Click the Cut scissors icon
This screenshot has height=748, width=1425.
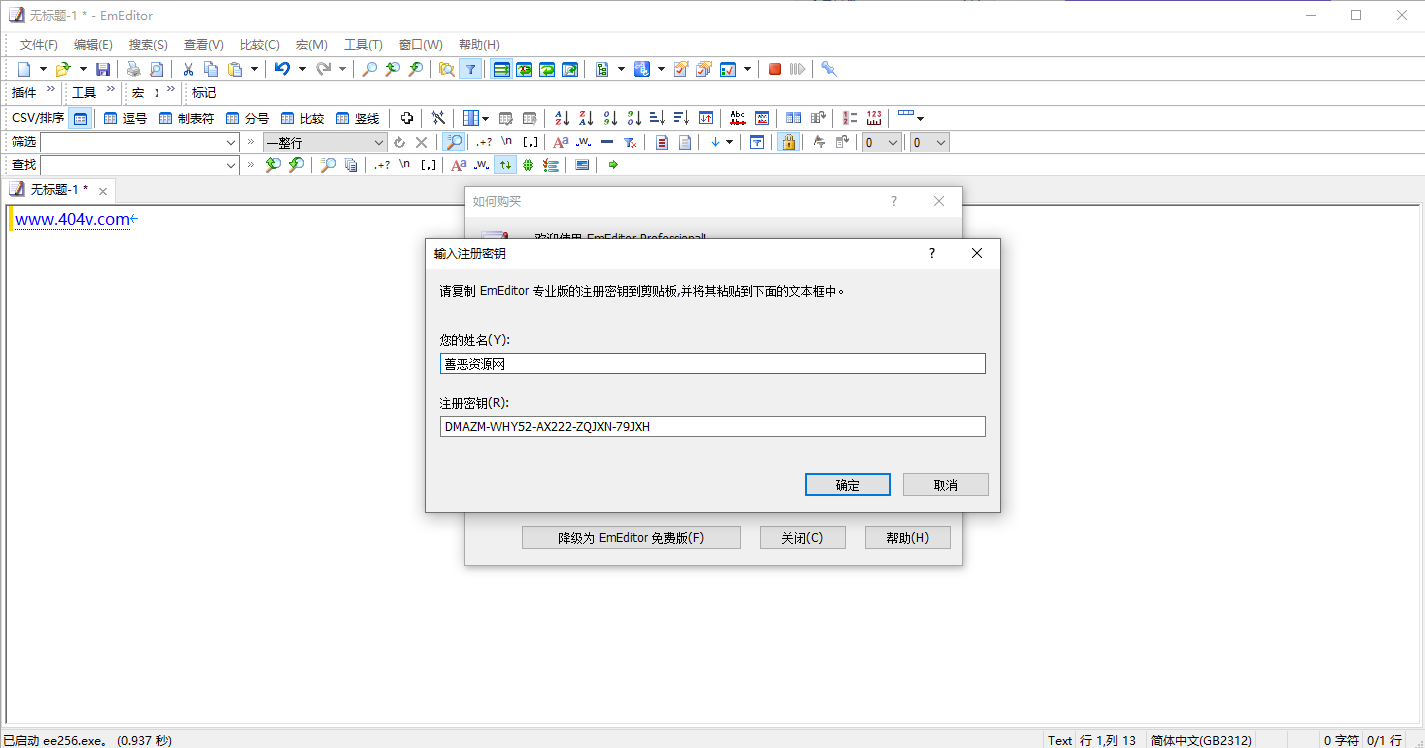pos(187,69)
